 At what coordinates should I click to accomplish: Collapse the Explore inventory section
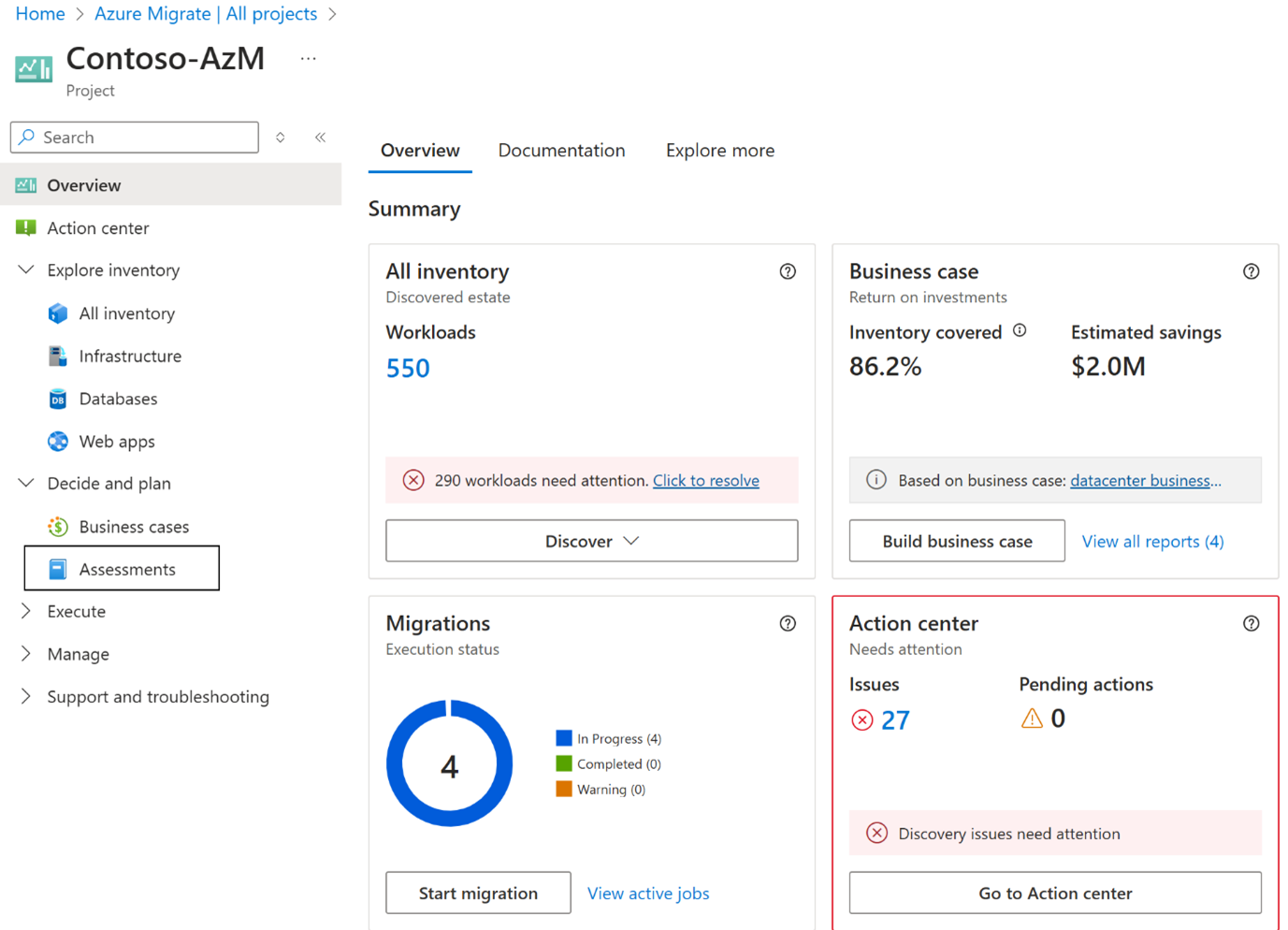coord(26,270)
